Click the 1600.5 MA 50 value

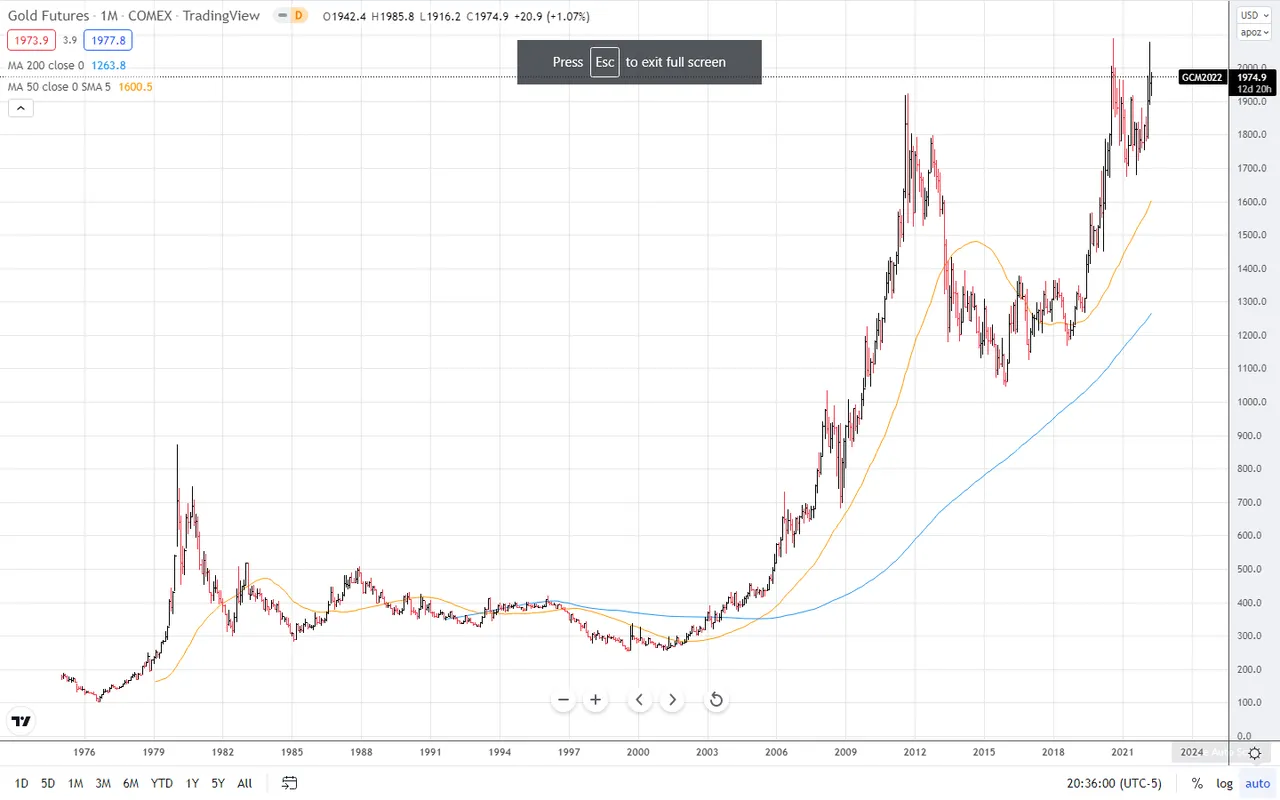click(x=135, y=87)
